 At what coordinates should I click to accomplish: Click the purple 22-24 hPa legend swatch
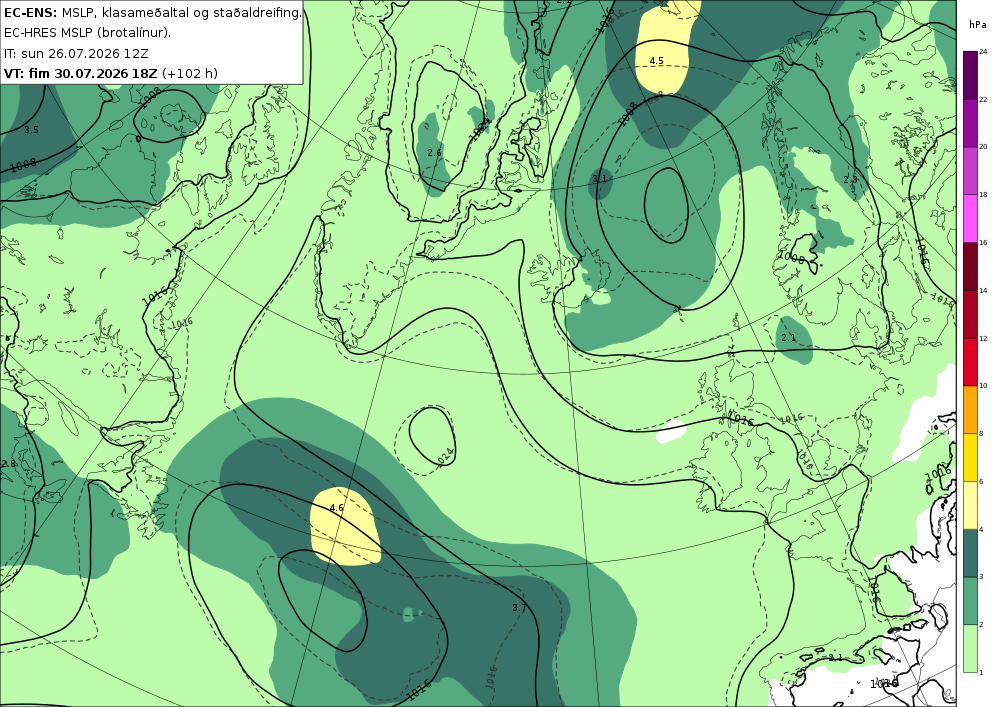[x=971, y=75]
